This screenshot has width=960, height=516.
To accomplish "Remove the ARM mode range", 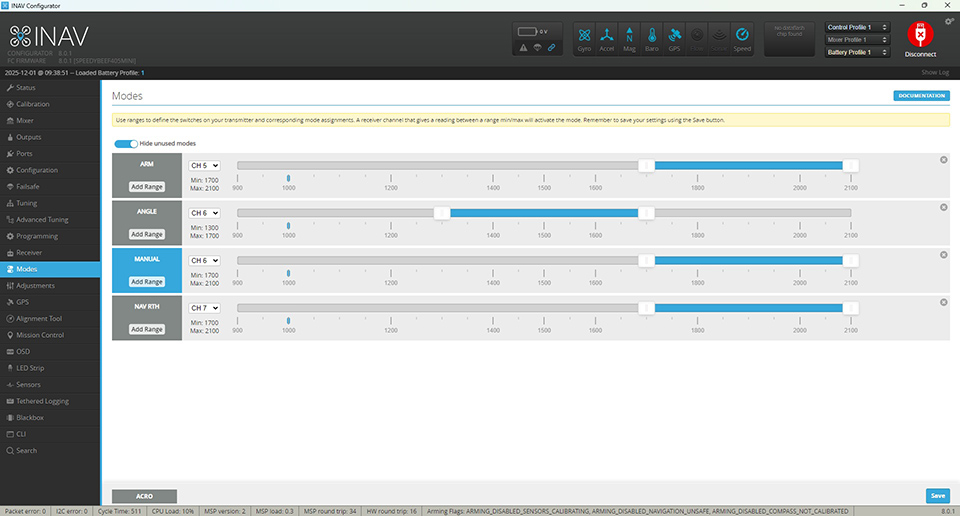I will click(x=943, y=160).
